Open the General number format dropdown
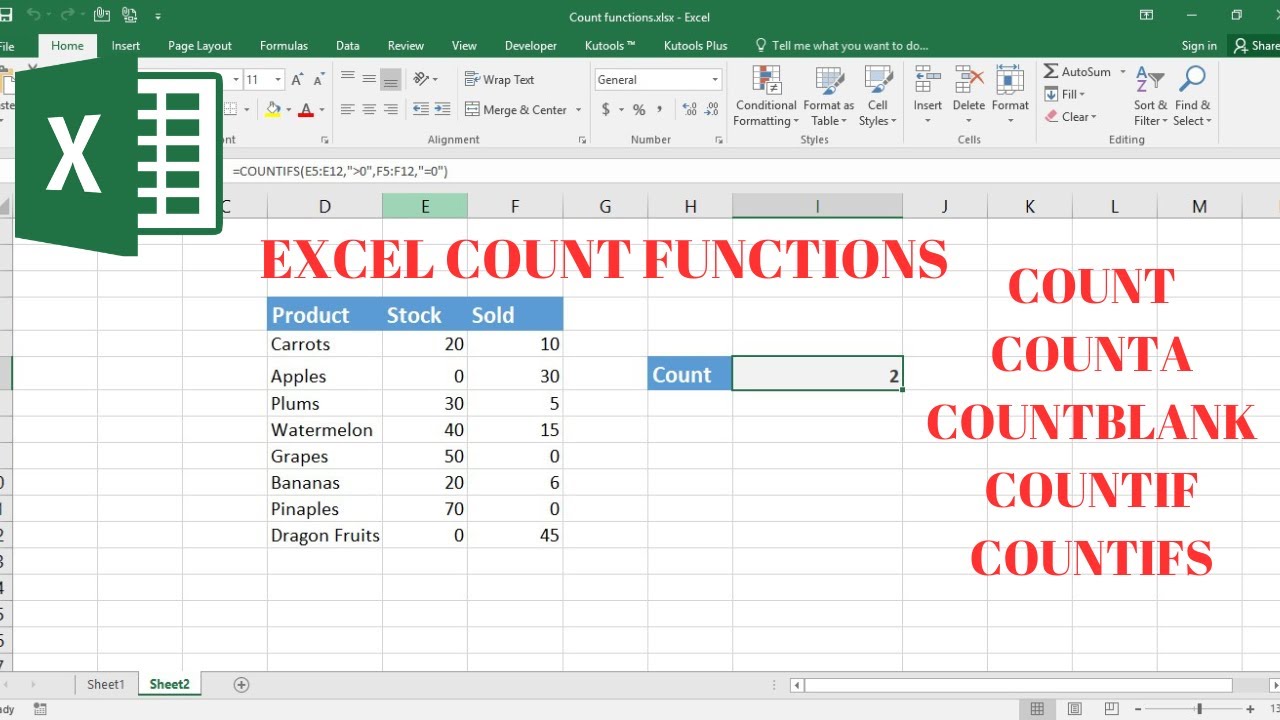 click(715, 80)
